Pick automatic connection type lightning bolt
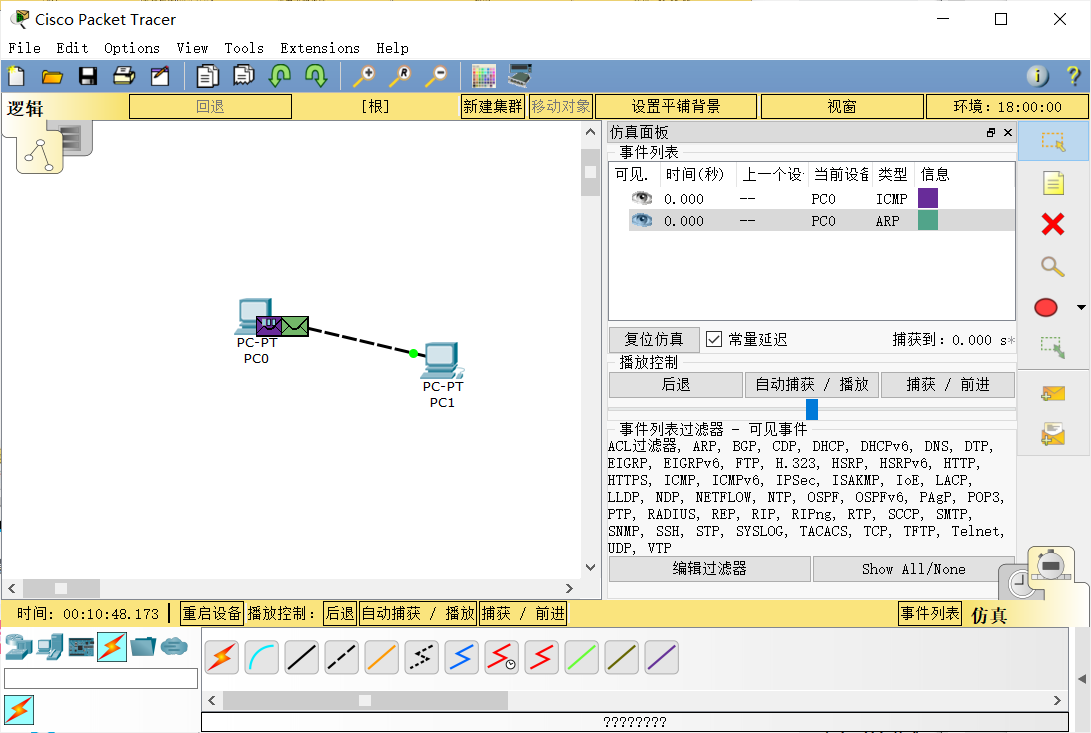1091x733 pixels. [222, 657]
